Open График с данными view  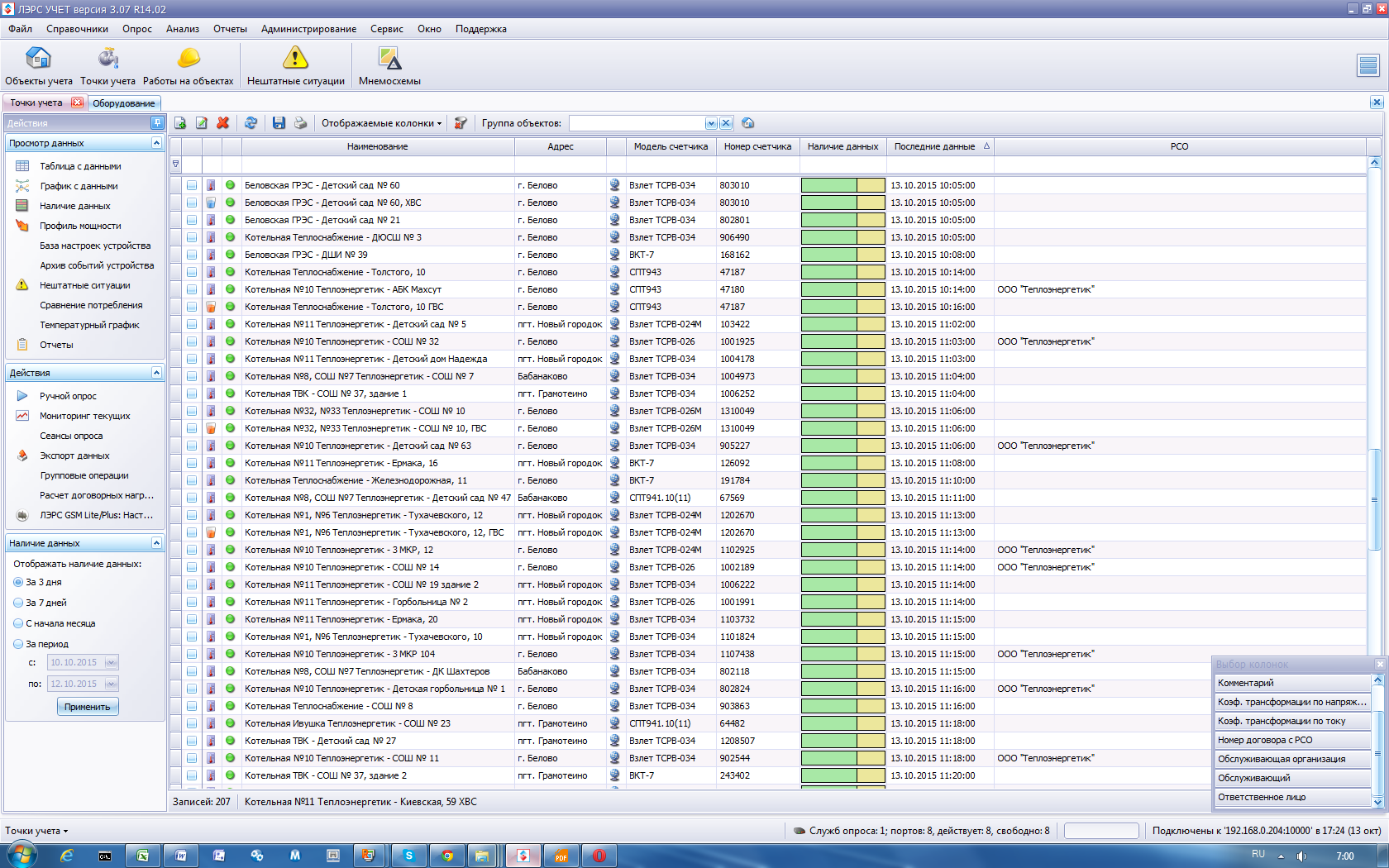coord(79,186)
